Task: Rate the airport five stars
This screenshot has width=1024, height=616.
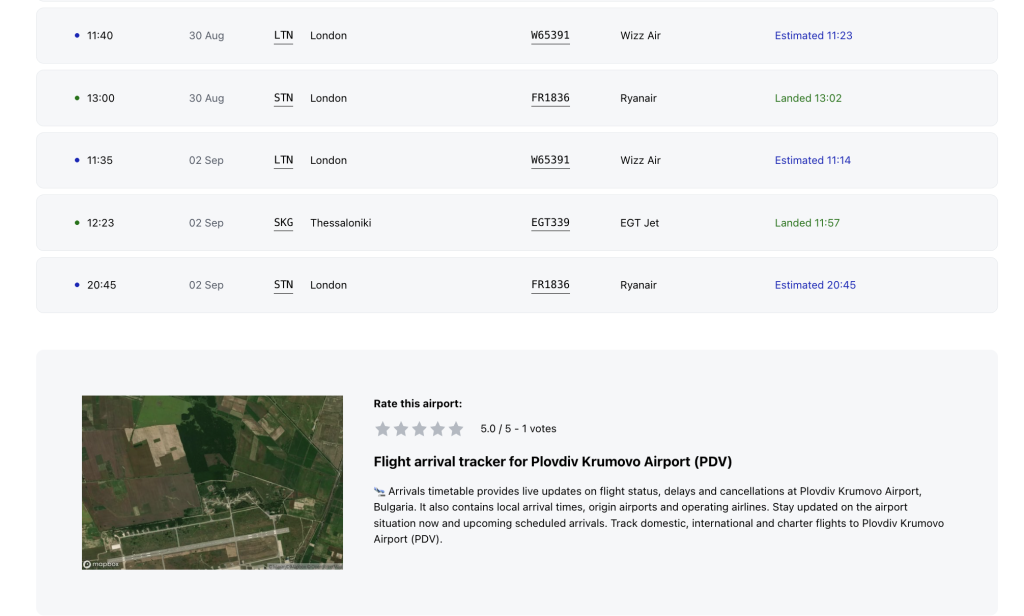Action: tap(456, 429)
